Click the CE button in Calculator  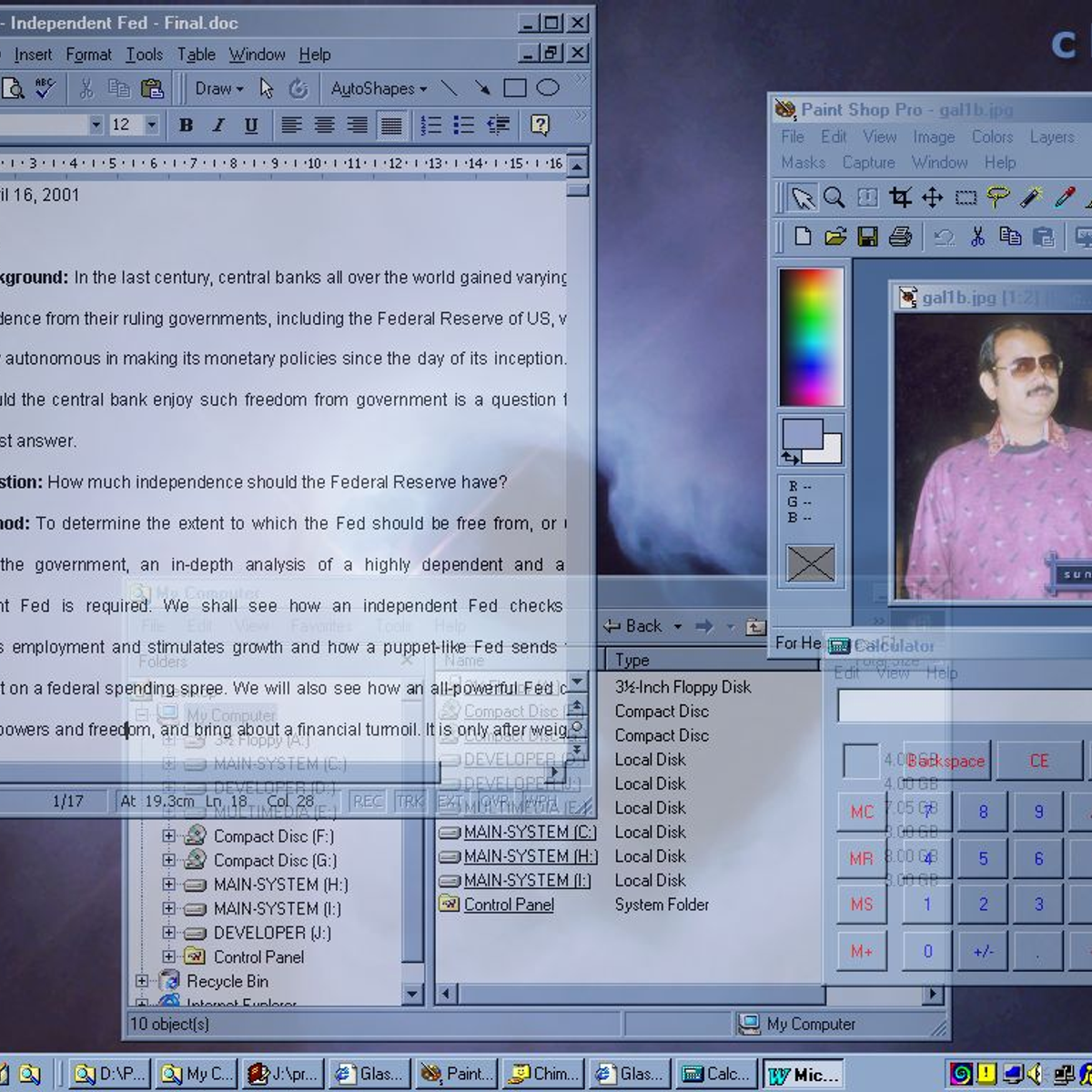click(x=1039, y=761)
